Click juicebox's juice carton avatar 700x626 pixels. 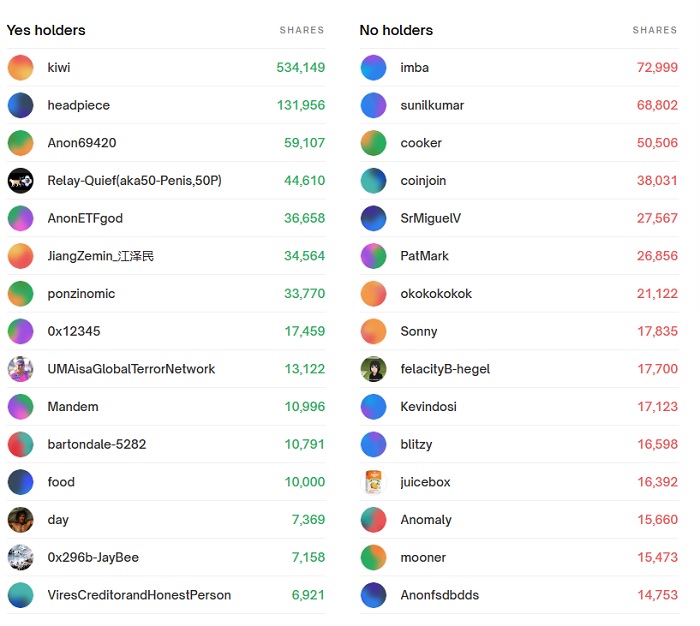tap(373, 482)
